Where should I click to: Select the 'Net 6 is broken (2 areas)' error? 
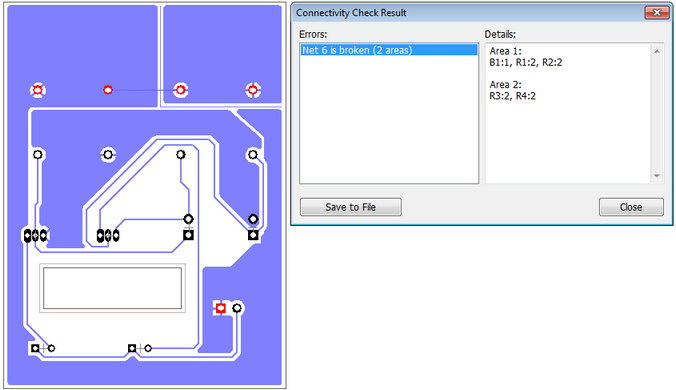tap(388, 50)
